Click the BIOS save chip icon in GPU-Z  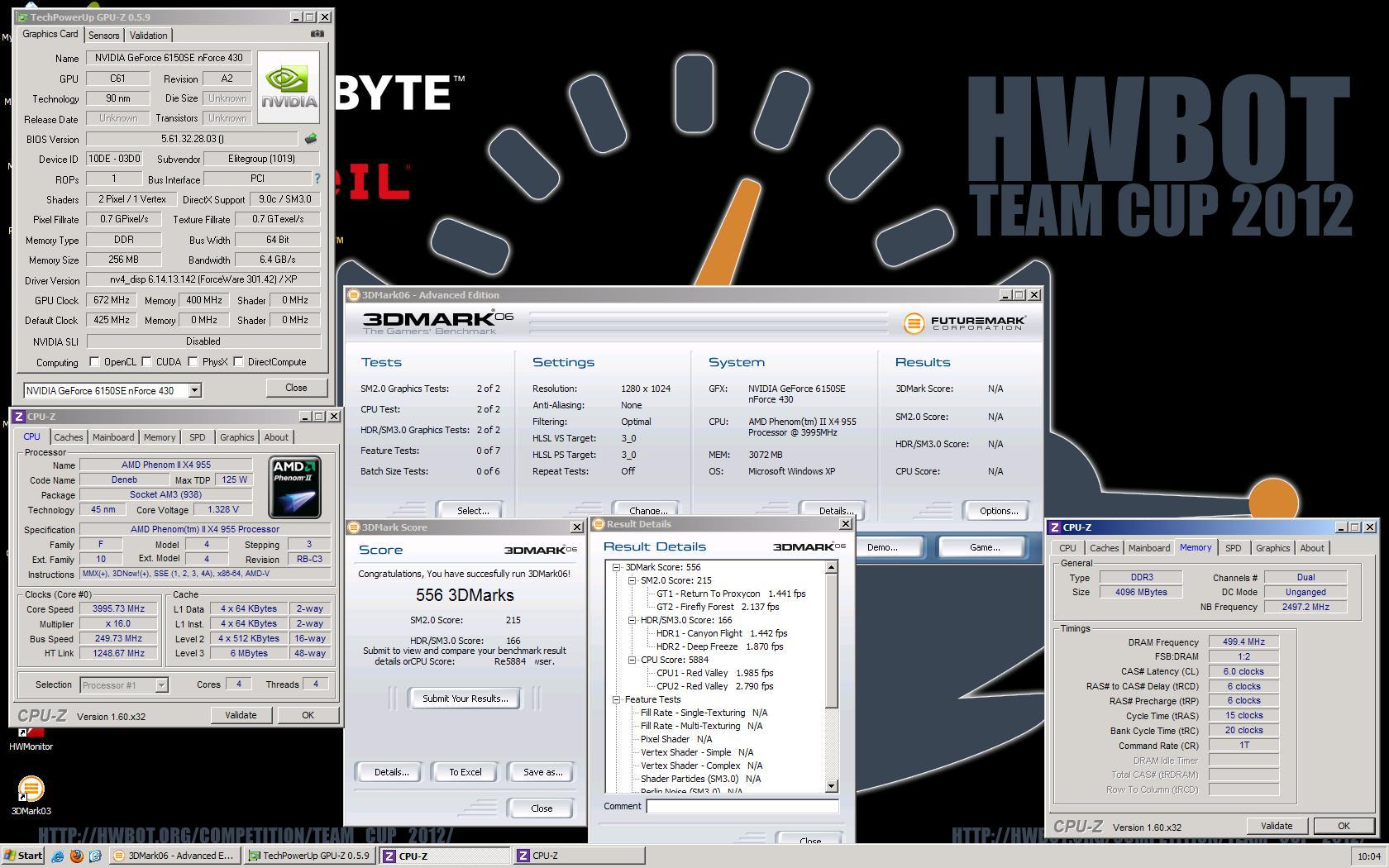(x=311, y=139)
